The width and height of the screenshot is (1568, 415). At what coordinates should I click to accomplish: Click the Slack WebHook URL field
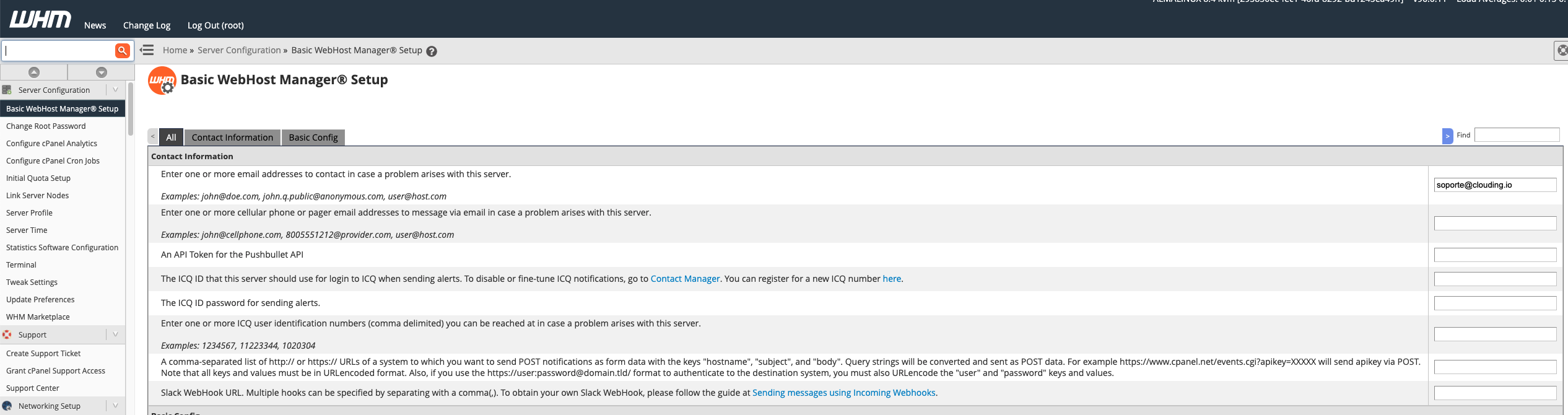1495,393
